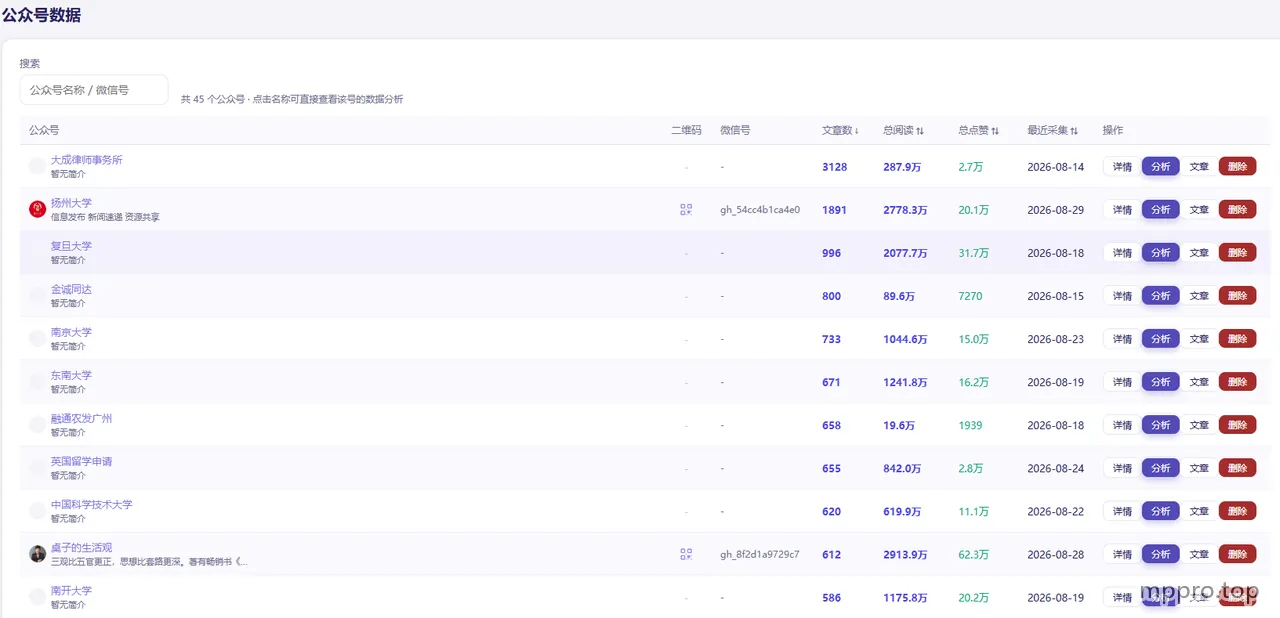Sort accounts by 总阅读 header
The width and height of the screenshot is (1280, 618).
903,131
